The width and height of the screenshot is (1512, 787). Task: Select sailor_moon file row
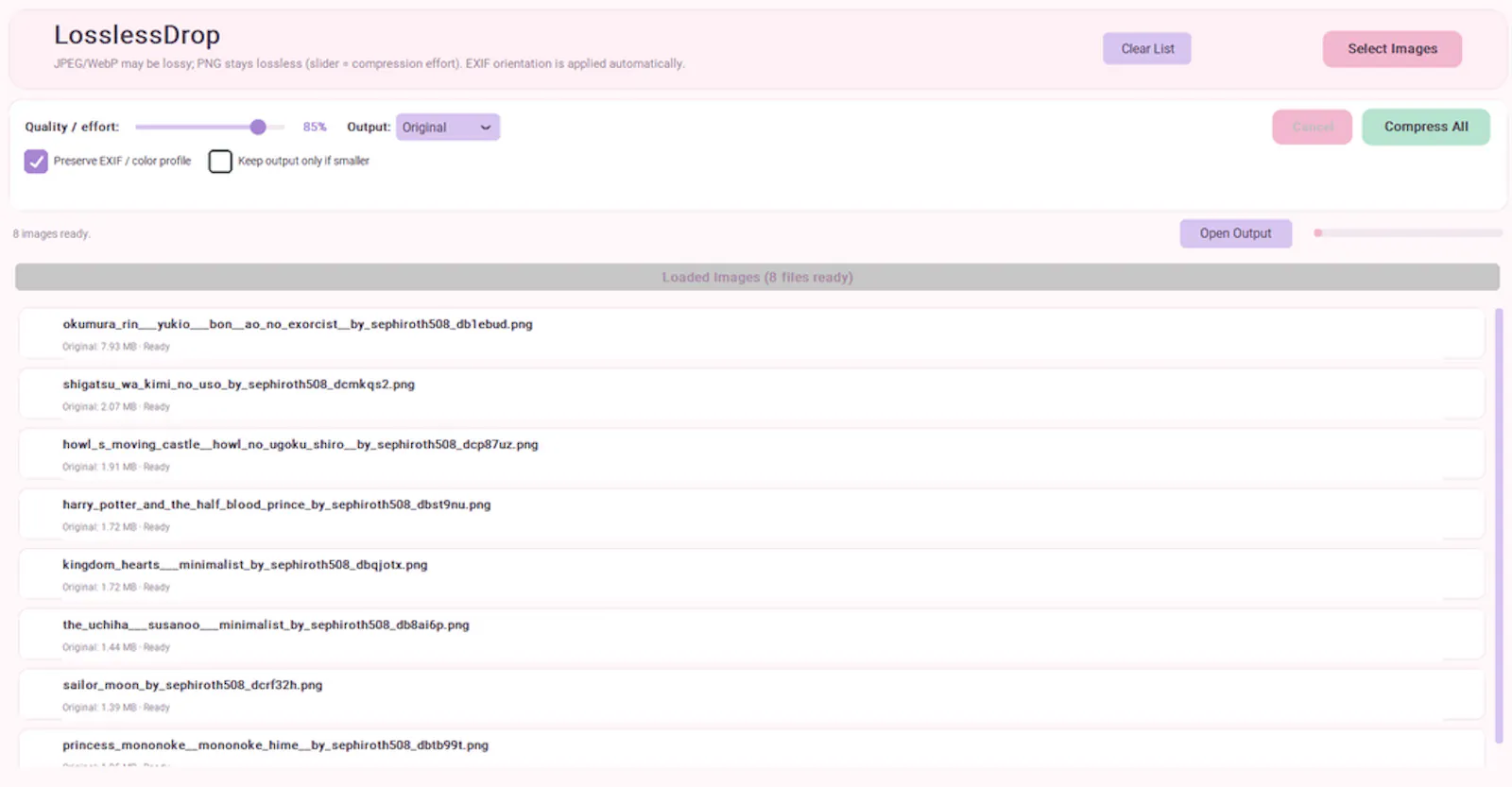(x=751, y=694)
